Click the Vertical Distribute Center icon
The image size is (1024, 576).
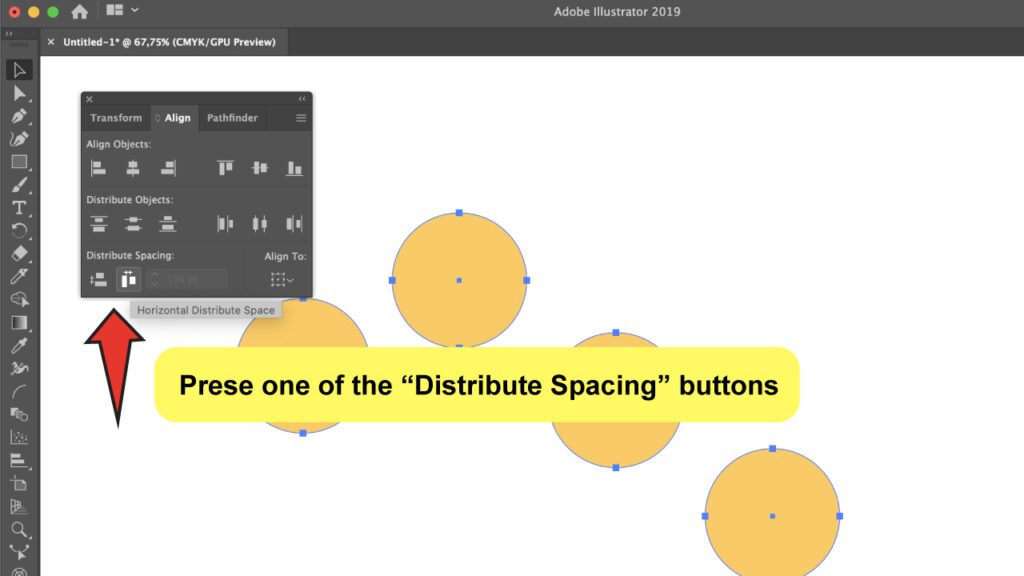point(133,225)
